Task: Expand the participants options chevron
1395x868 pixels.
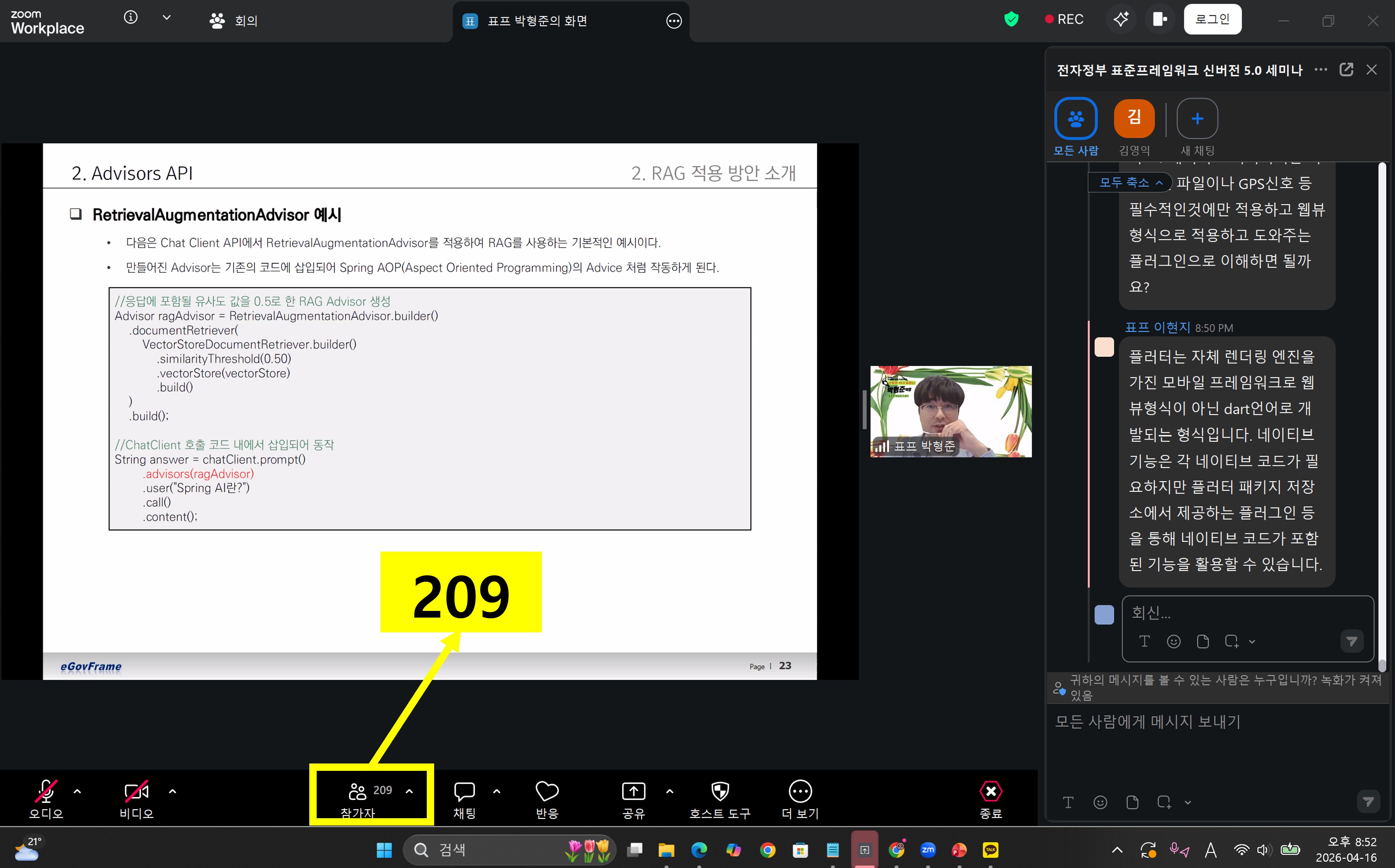Action: [x=409, y=792]
